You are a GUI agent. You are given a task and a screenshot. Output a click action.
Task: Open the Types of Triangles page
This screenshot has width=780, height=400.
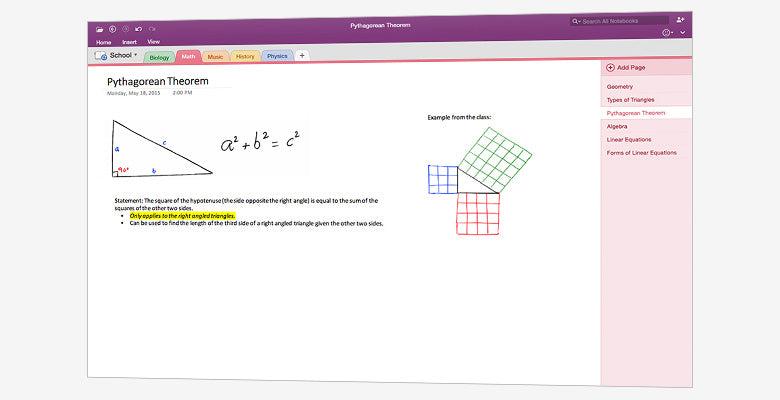(629, 100)
